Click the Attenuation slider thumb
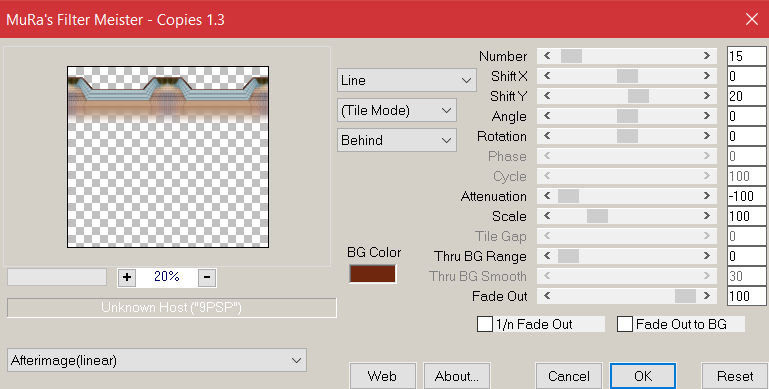The image size is (769, 389). (568, 196)
